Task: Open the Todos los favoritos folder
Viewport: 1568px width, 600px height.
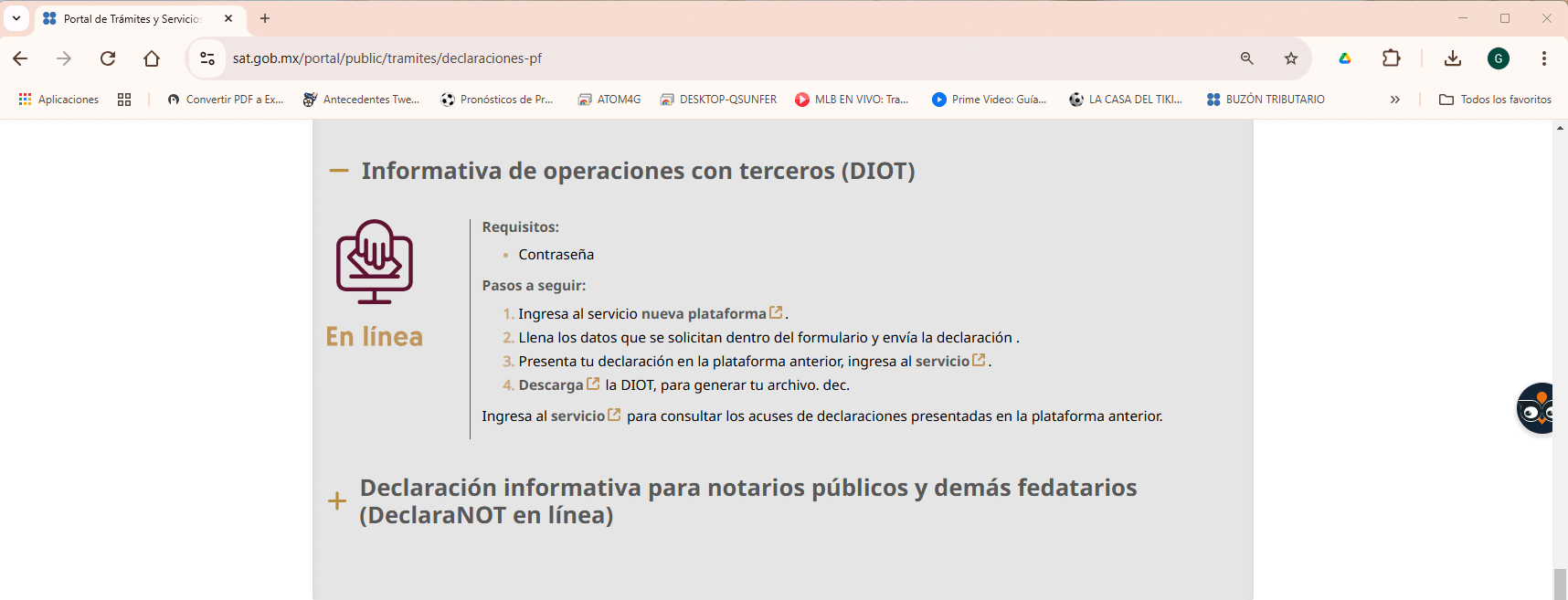Action: click(x=1495, y=100)
